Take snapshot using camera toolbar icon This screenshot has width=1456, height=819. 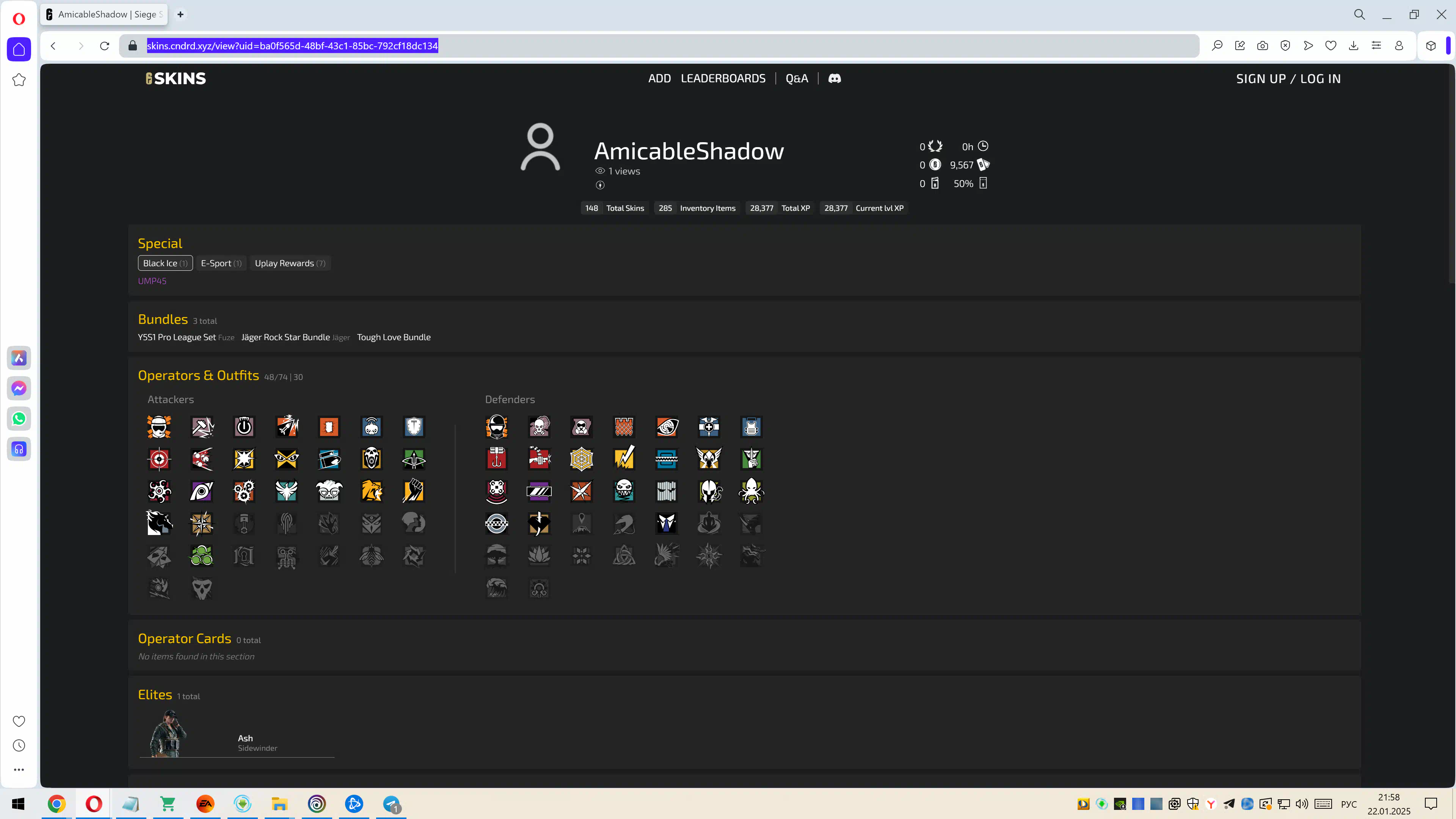(1262, 46)
